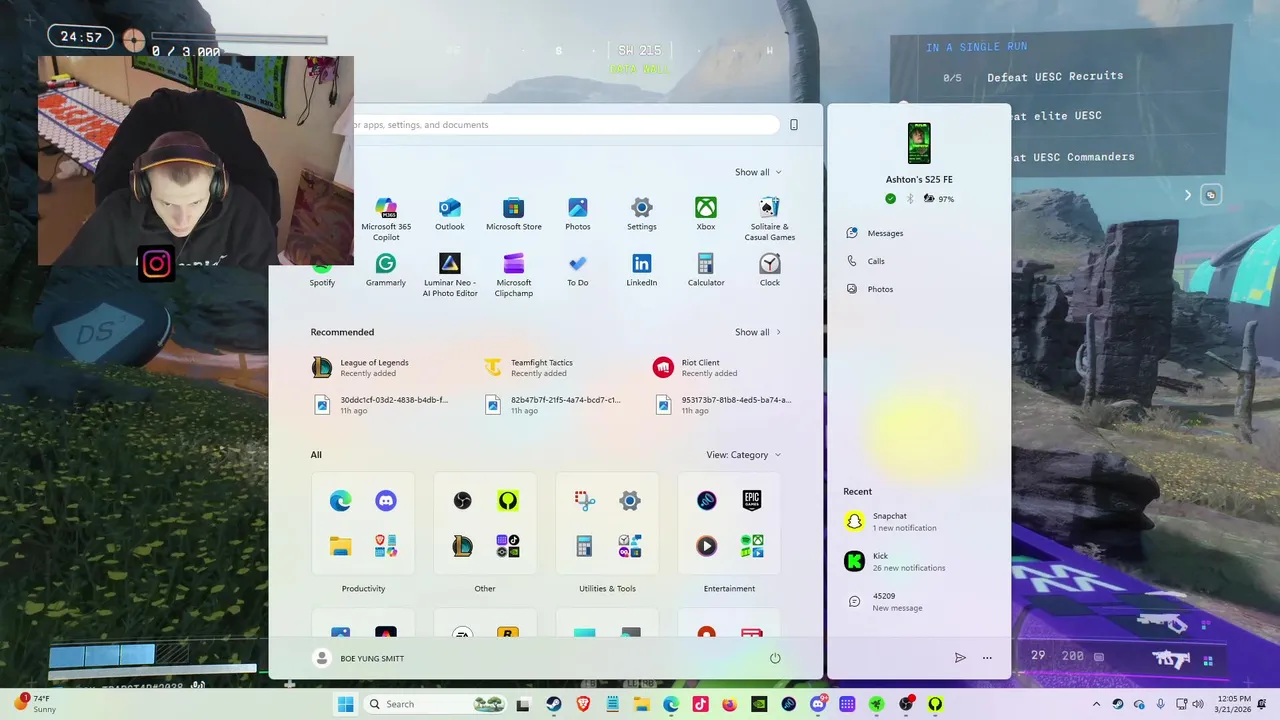This screenshot has width=1280, height=720.
Task: Expand Show all for Recommended items
Action: (758, 332)
